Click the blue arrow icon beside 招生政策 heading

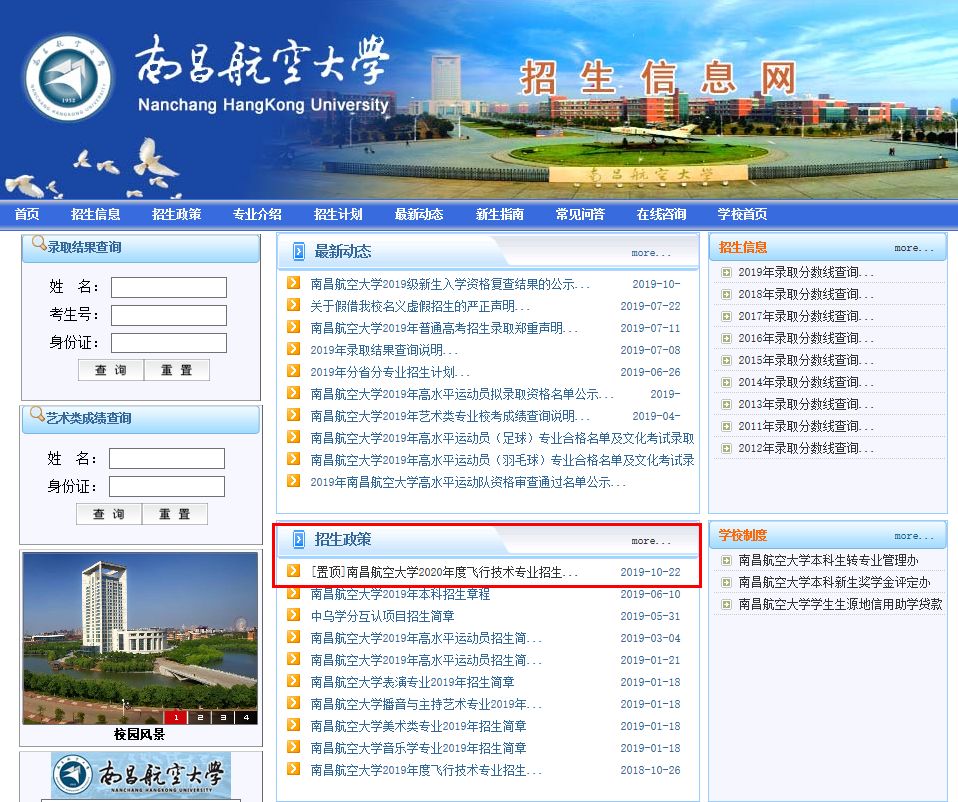(x=299, y=539)
